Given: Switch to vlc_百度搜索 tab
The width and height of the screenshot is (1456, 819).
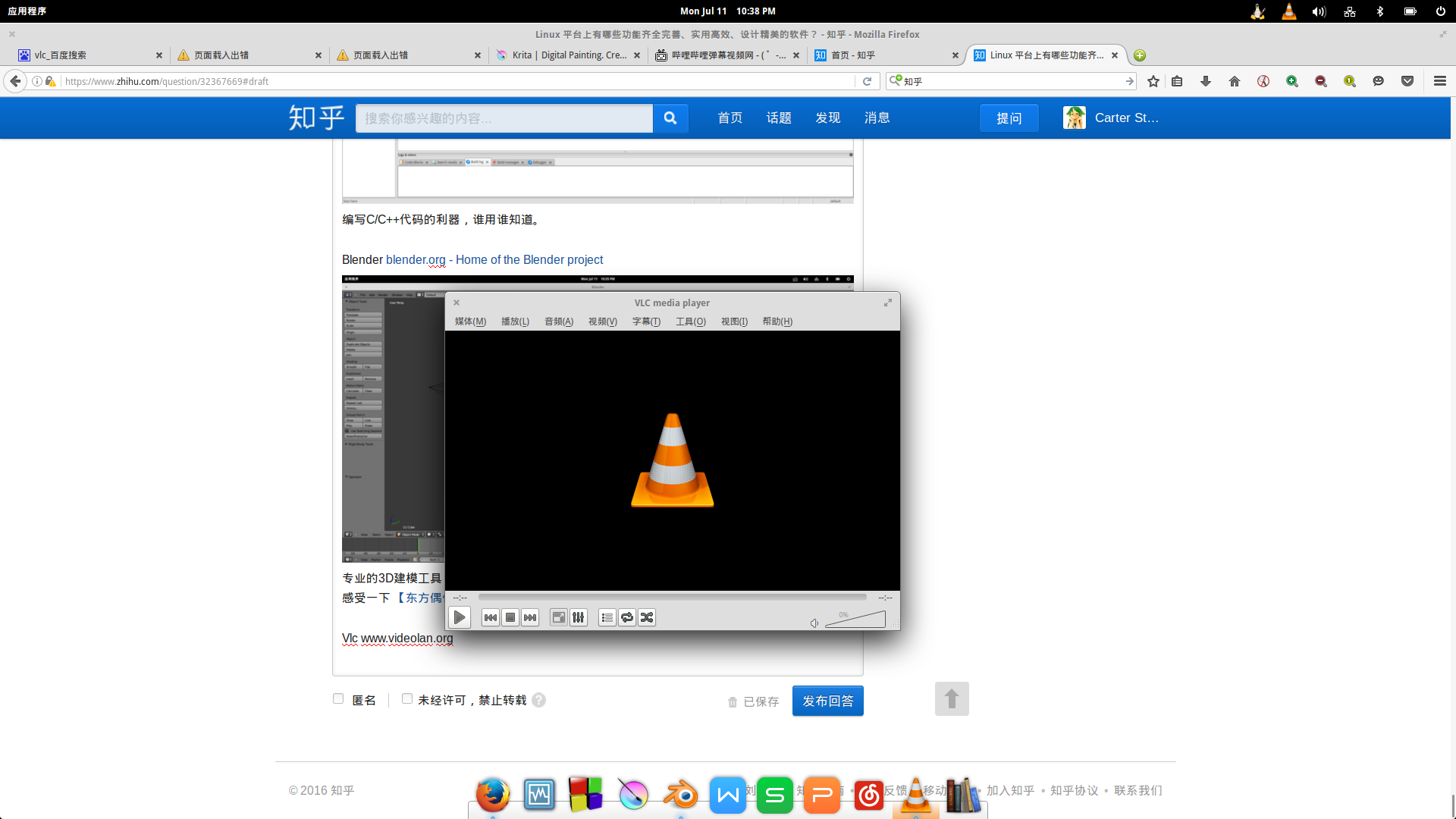Looking at the screenshot, I should tap(89, 55).
